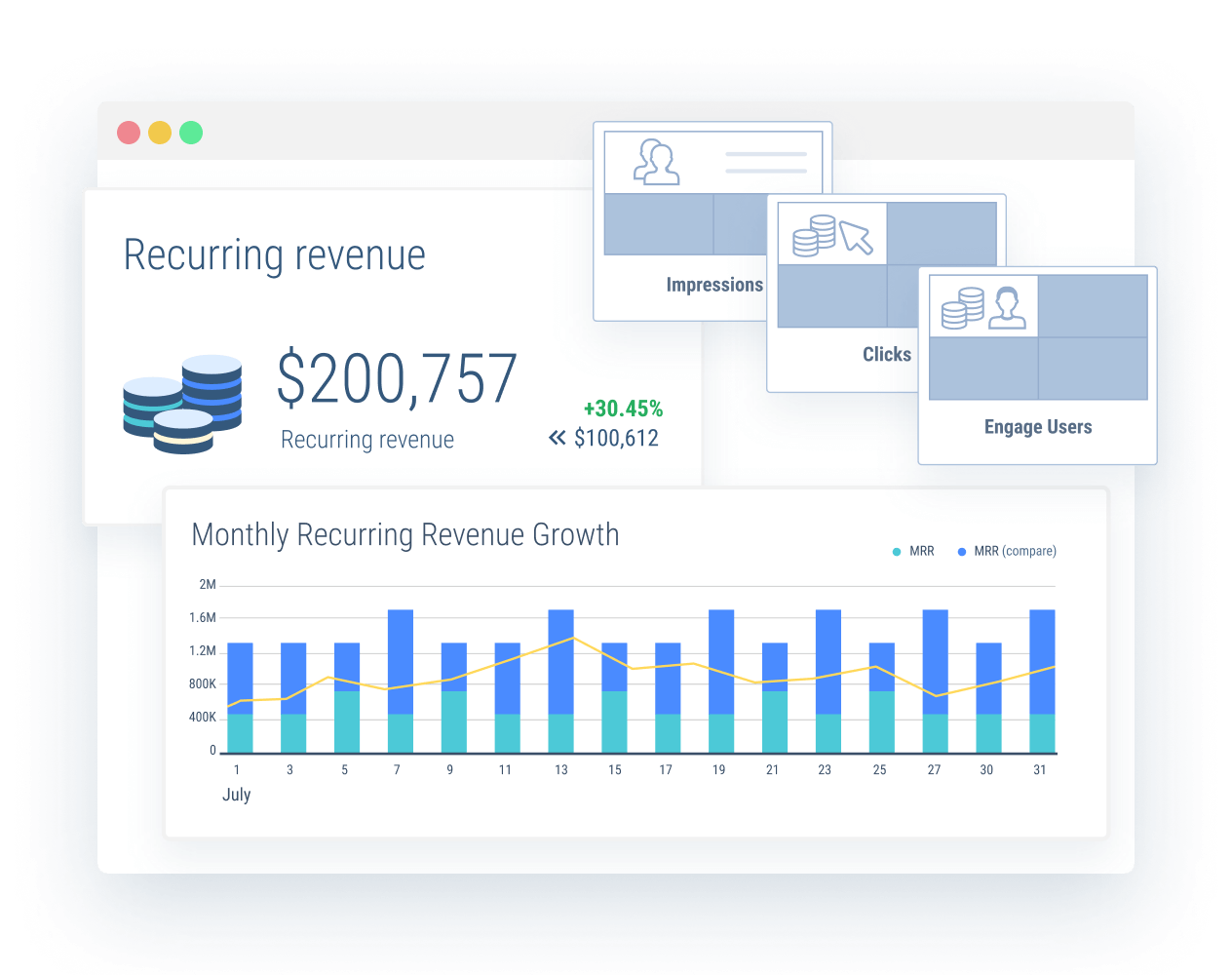The height and width of the screenshot is (975, 1232).
Task: Click the stacked coins revenue icon
Action: 182,400
